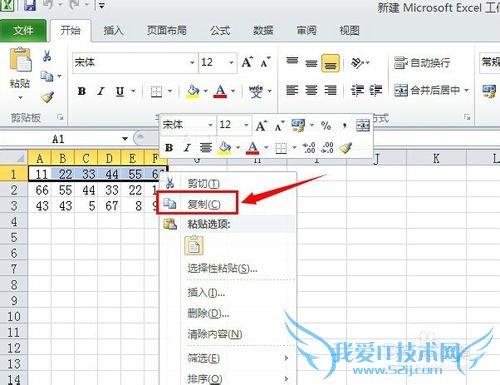Viewport: 500px width, 385px height.
Task: Open the ribbon 宋体 font name dropdown
Action: tap(192, 62)
